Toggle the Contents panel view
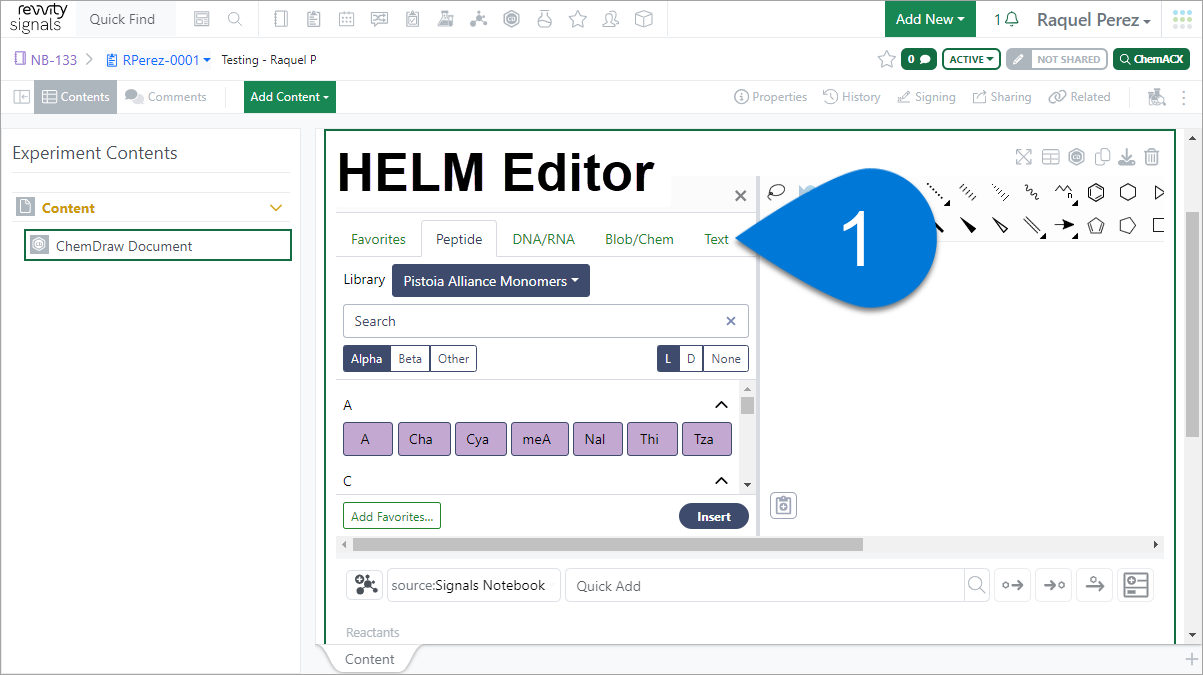Screen dimensions: 1203x675 [76, 97]
